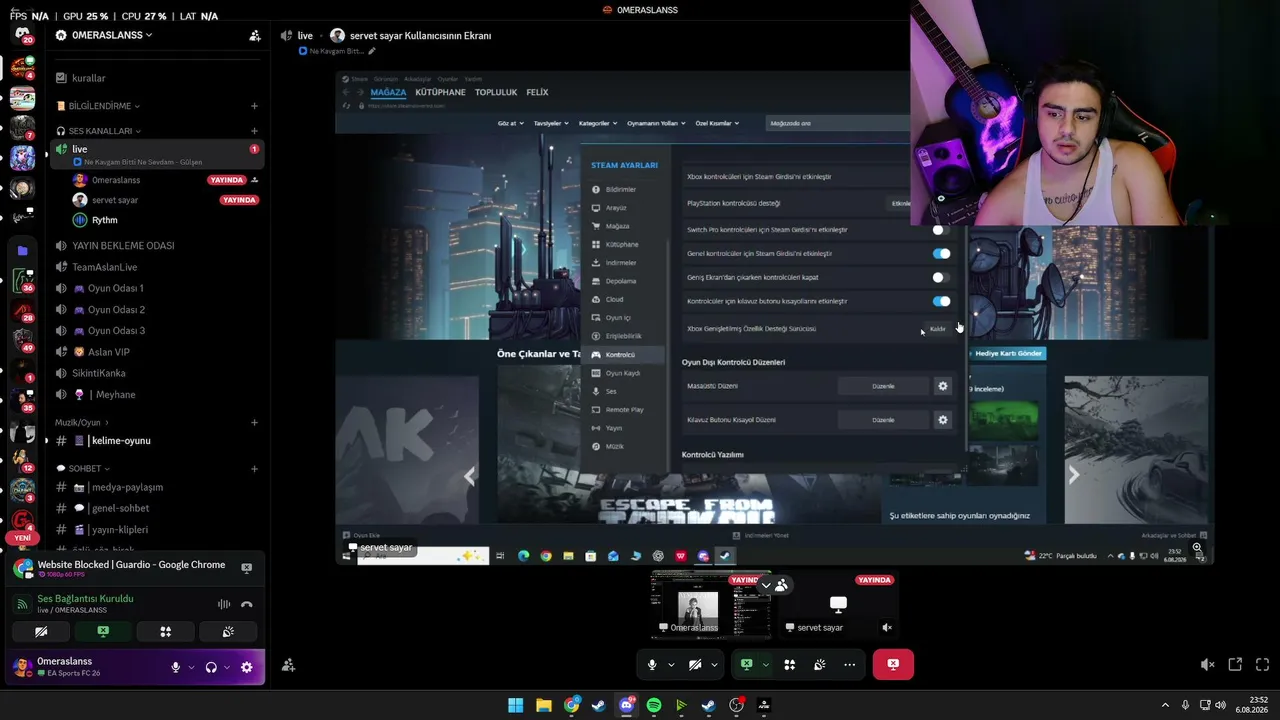Pop out the stream window
Viewport: 1280px width, 720px height.
pyautogui.click(x=1235, y=664)
